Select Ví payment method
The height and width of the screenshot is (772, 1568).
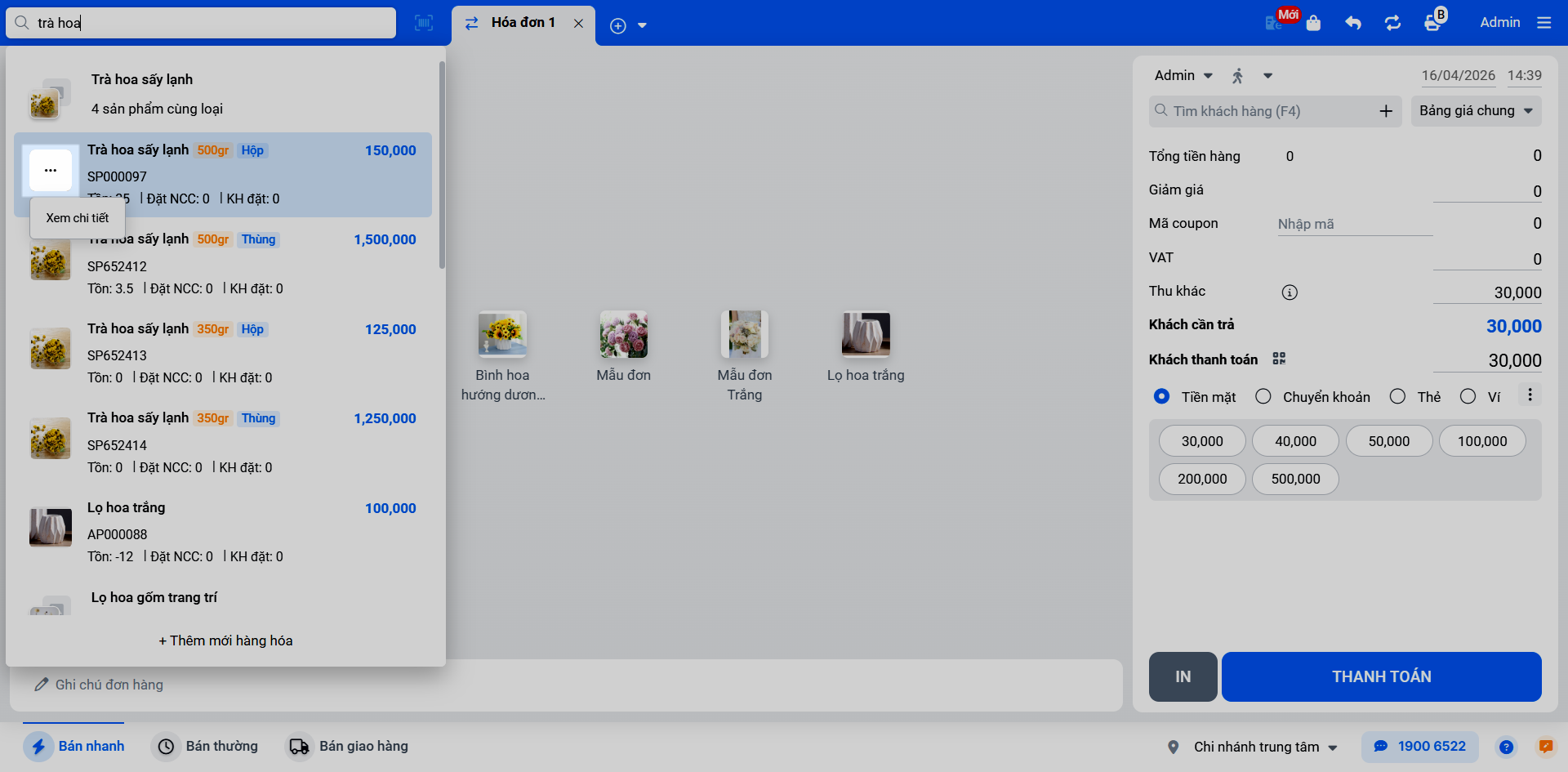1468,396
